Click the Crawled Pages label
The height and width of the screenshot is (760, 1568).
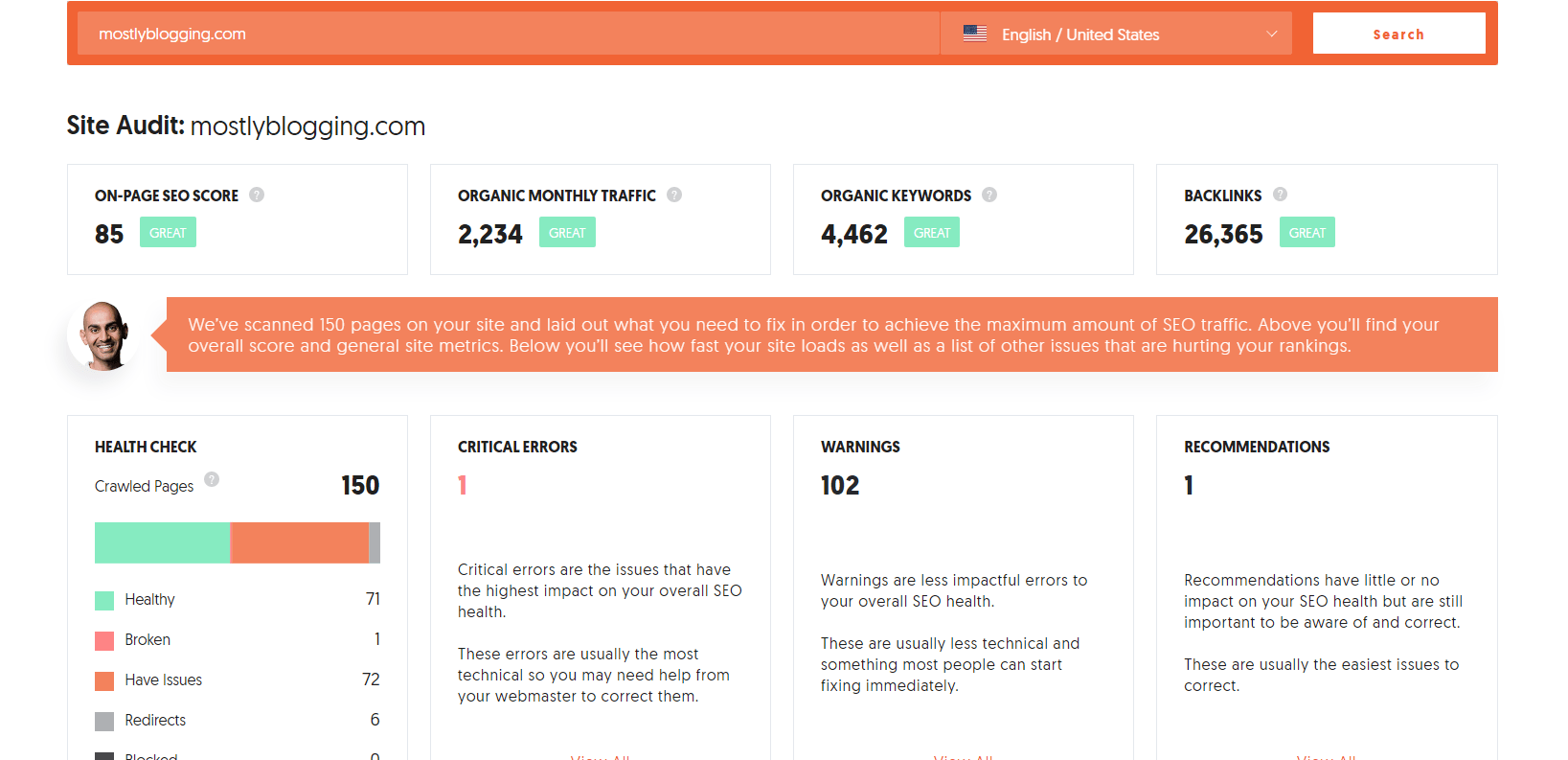pyautogui.click(x=144, y=486)
